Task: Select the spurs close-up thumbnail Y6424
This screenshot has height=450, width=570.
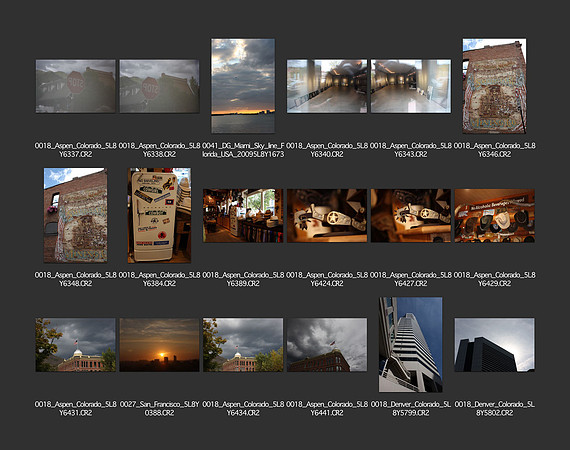Action: click(327, 216)
